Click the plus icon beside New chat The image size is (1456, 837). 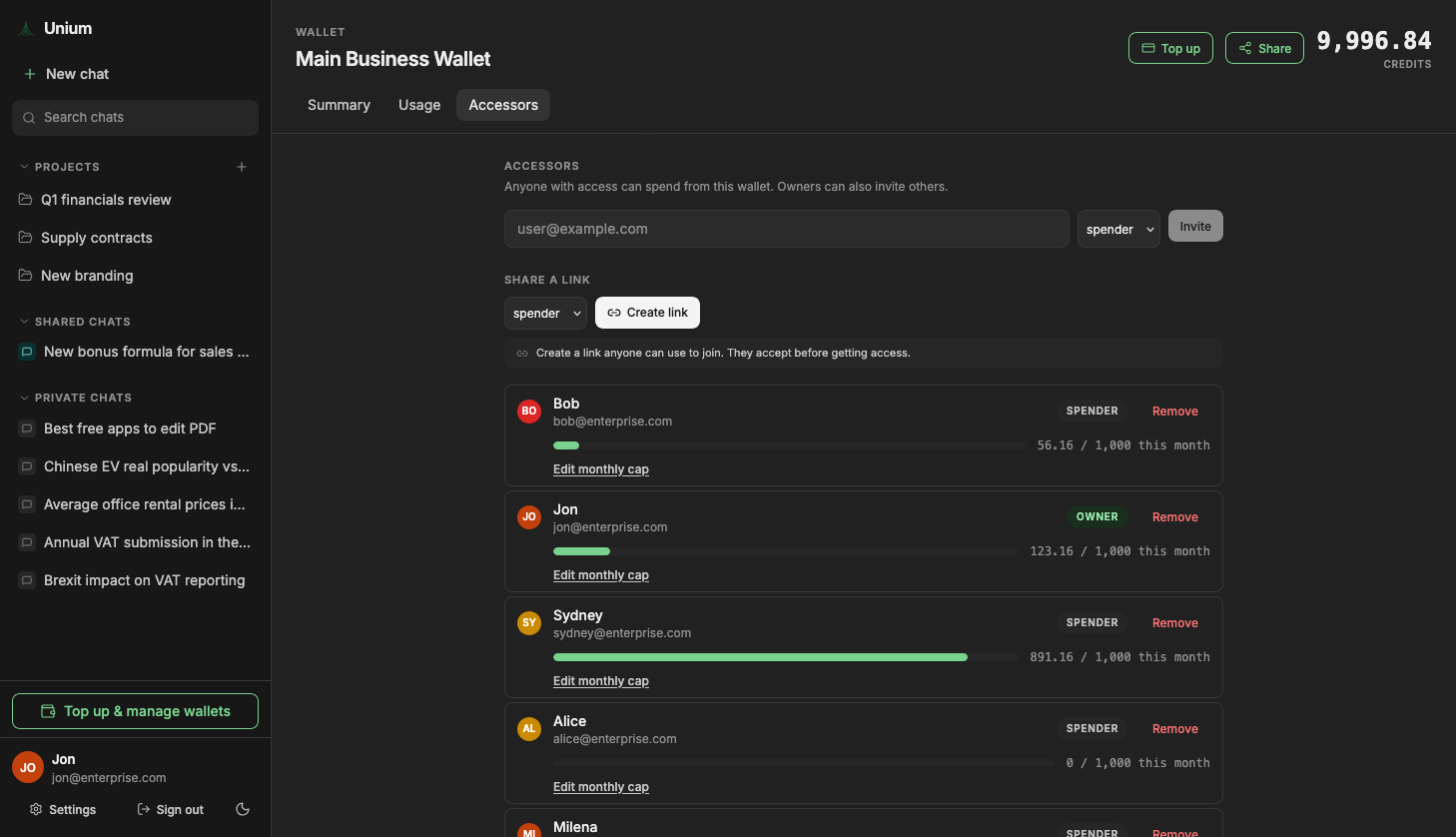pos(30,74)
